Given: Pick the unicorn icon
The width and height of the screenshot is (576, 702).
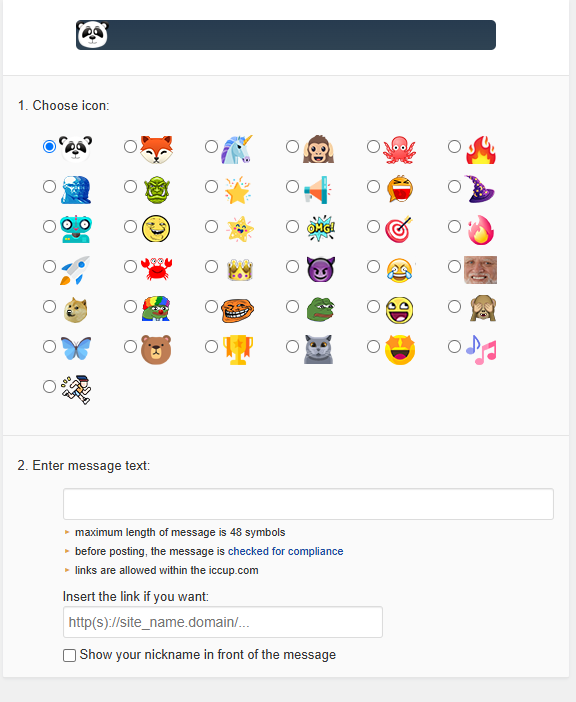Looking at the screenshot, I should [237, 149].
